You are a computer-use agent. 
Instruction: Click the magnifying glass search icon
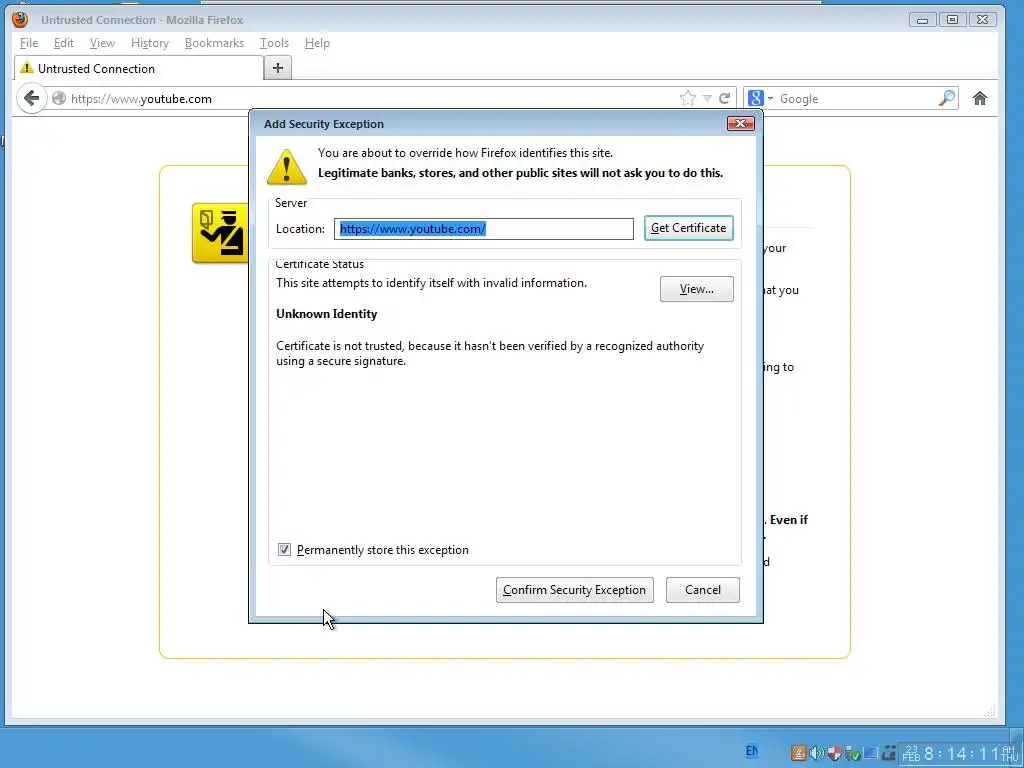946,99
